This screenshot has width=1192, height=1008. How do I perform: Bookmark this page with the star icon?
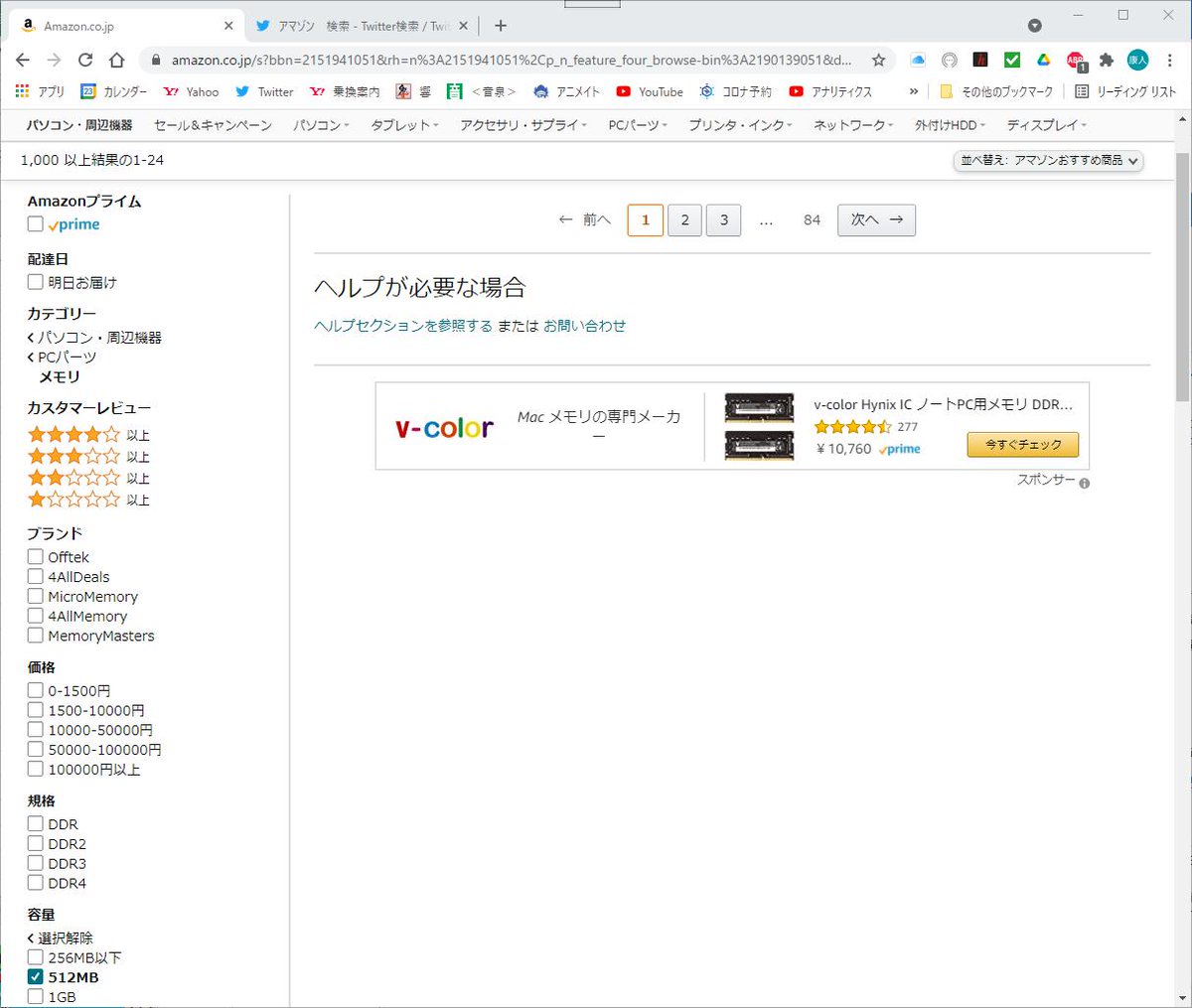click(x=878, y=60)
